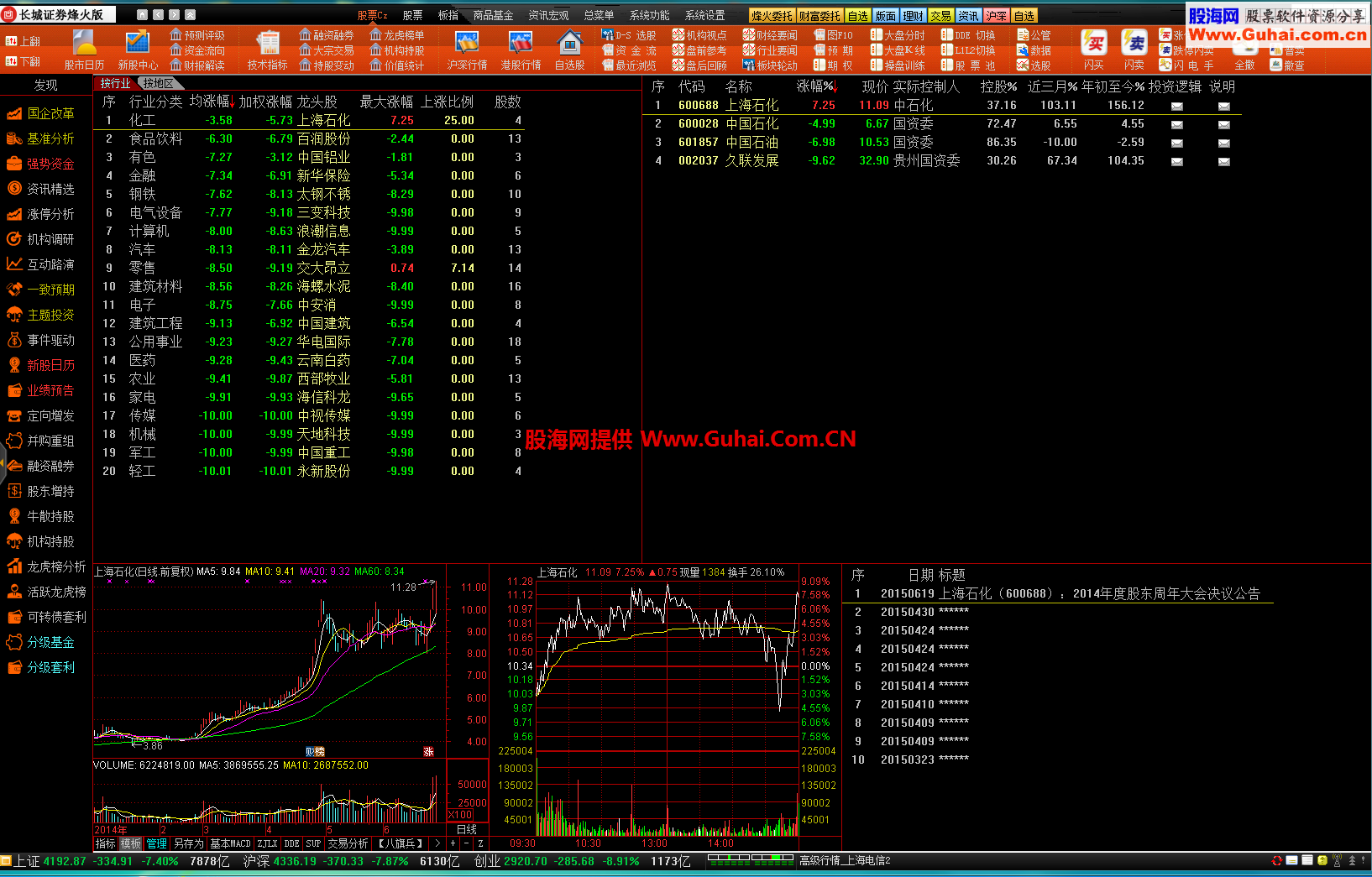Open 新股日历 in the sidebar

tap(40, 365)
